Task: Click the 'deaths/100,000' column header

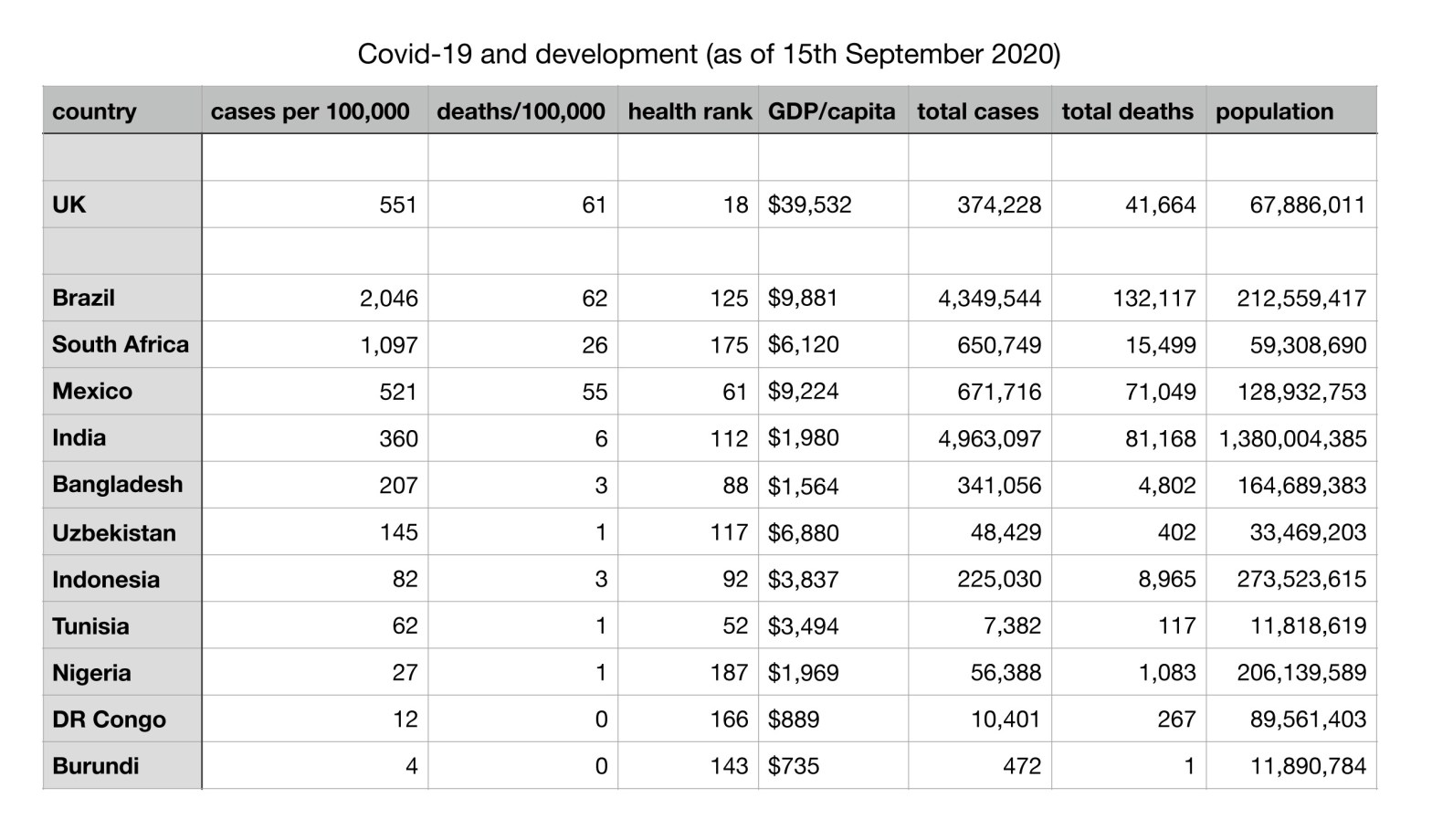Action: pyautogui.click(x=521, y=111)
